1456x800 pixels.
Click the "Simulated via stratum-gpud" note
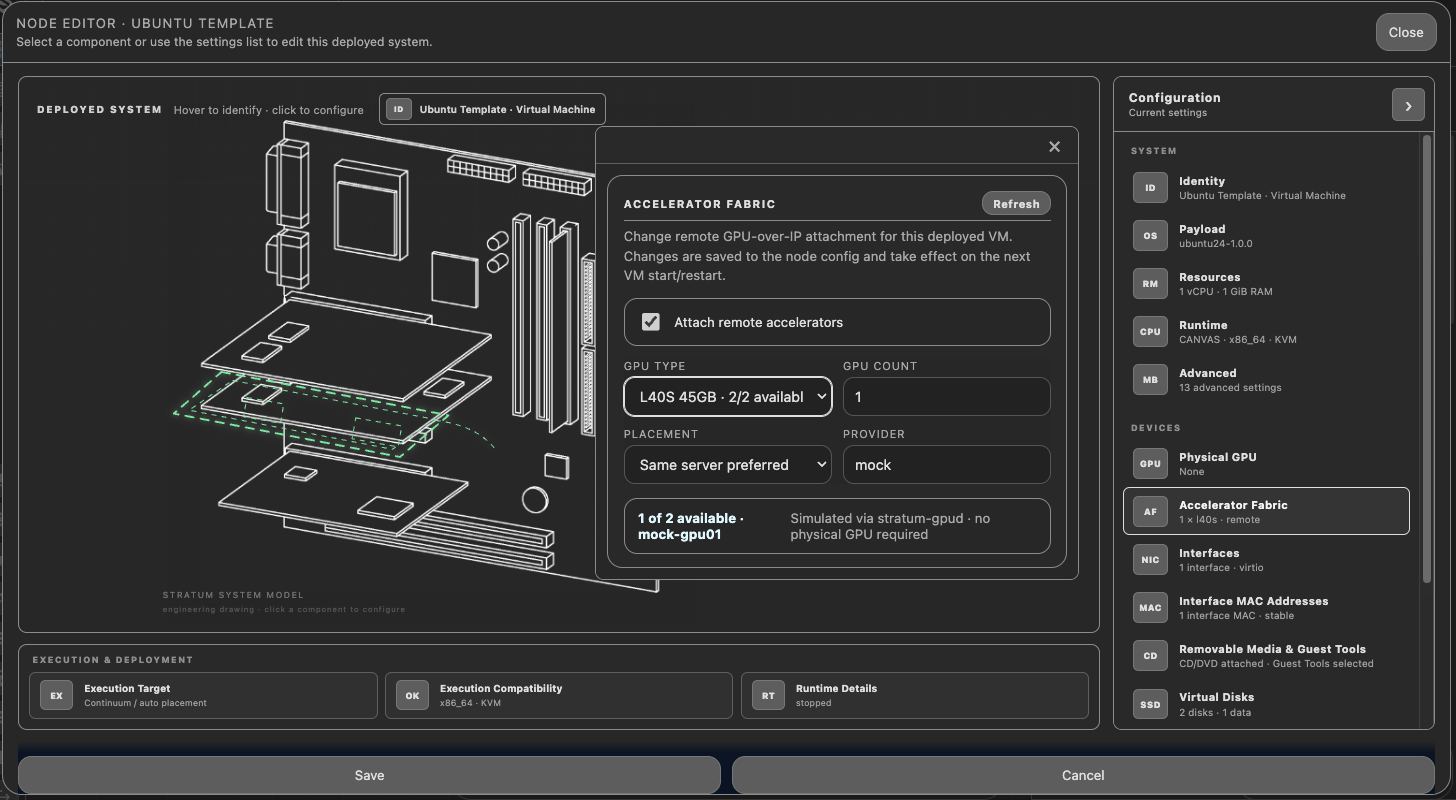[890, 526]
